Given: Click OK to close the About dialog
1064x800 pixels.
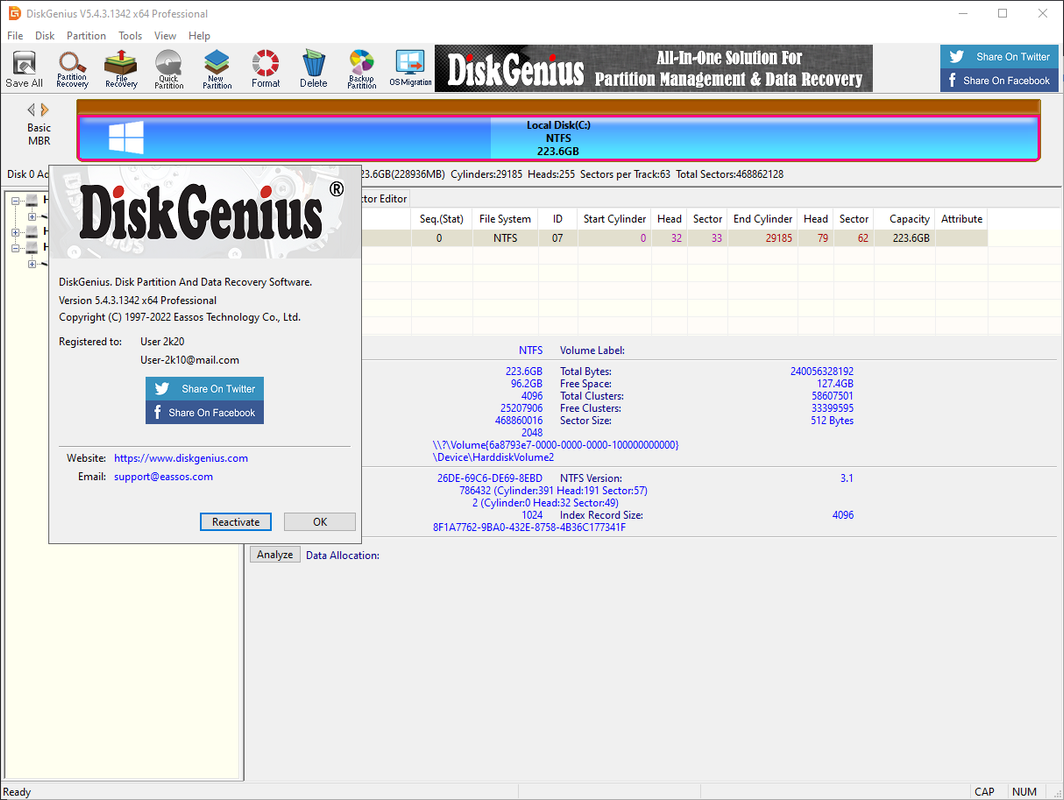Looking at the screenshot, I should click(320, 522).
